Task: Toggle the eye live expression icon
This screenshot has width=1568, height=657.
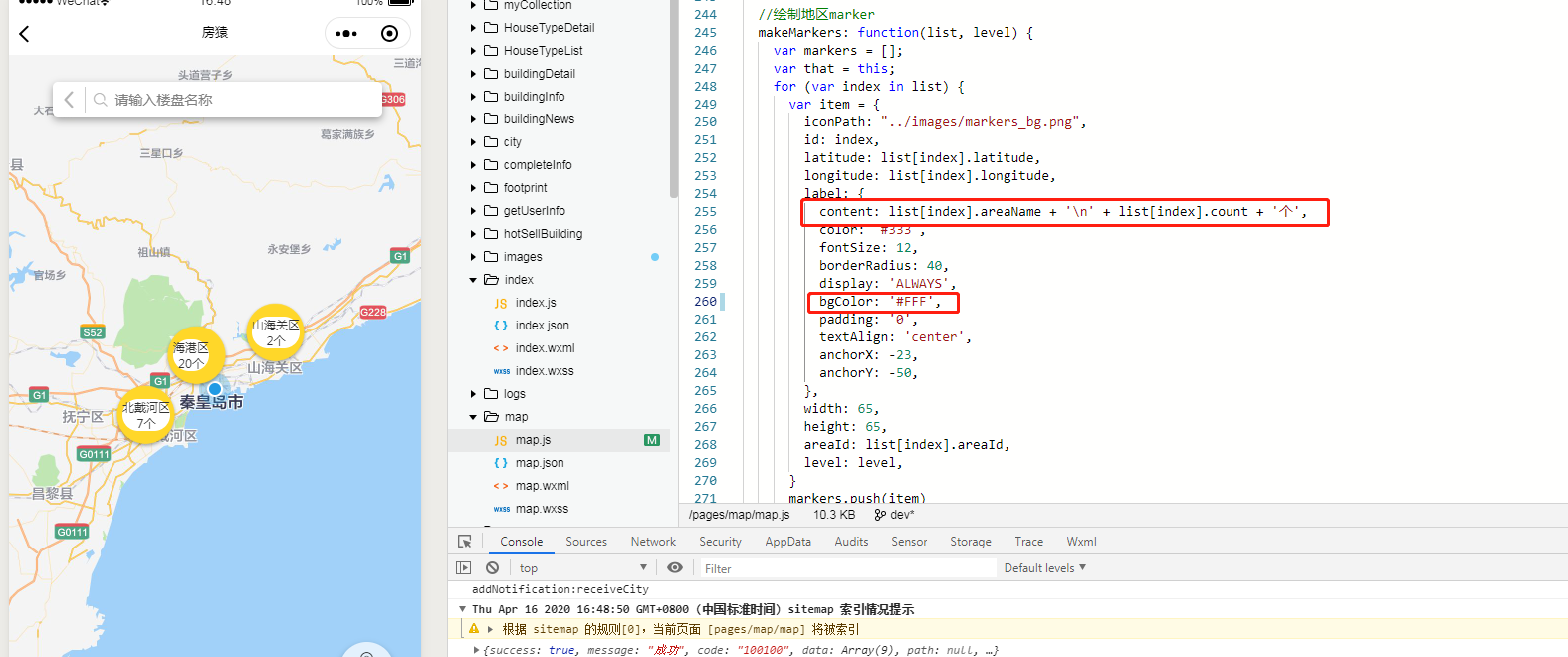Action: click(x=675, y=568)
